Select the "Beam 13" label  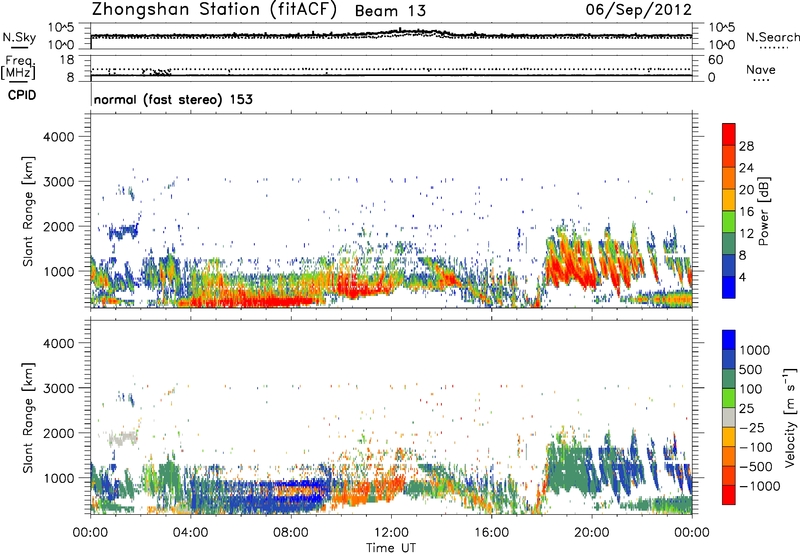pyautogui.click(x=390, y=11)
